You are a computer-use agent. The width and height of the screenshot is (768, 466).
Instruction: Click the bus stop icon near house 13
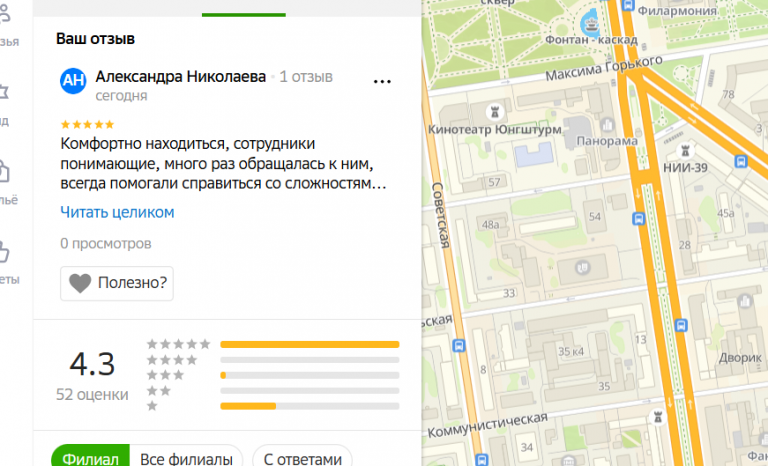(x=681, y=325)
